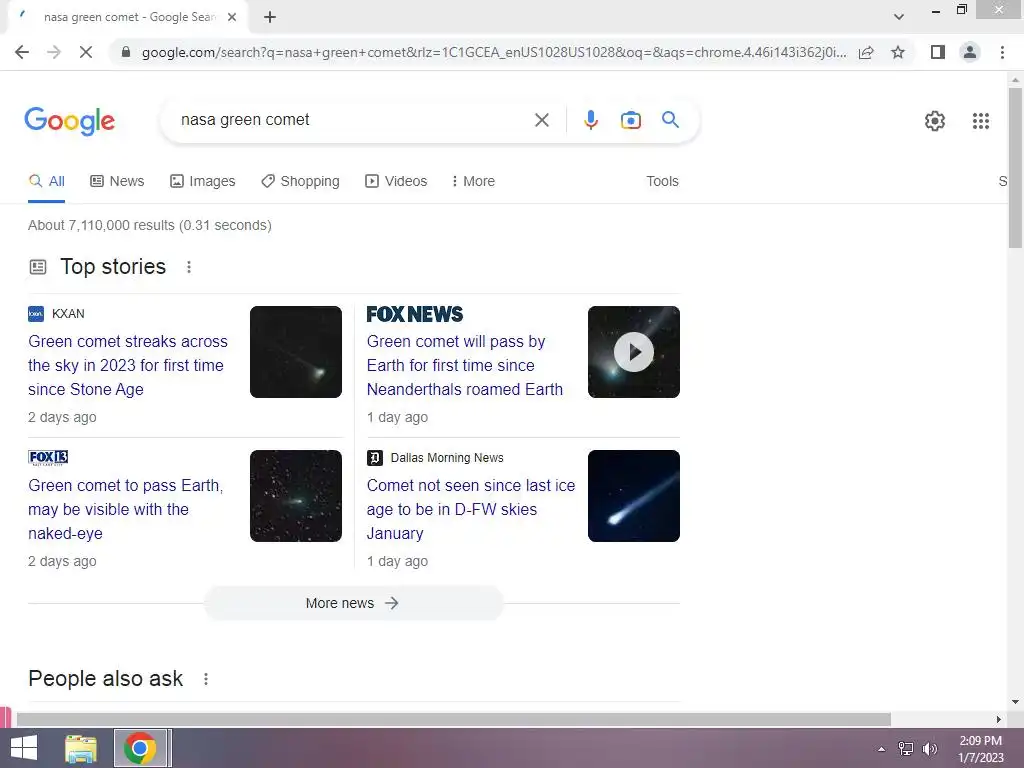The image size is (1024, 768).
Task: Open Top stories options menu
Action: [x=189, y=267]
